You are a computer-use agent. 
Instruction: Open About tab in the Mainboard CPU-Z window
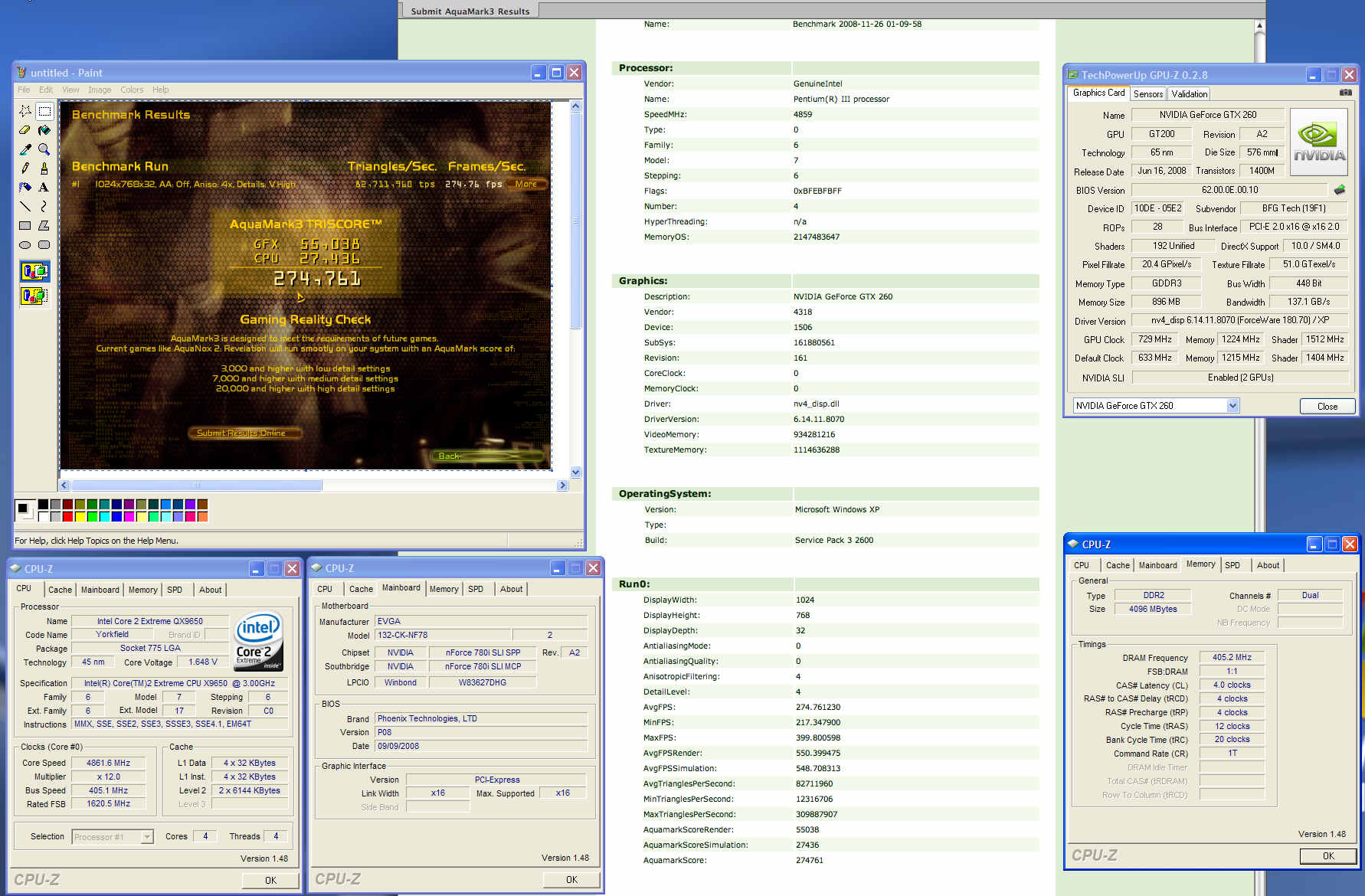pyautogui.click(x=511, y=589)
